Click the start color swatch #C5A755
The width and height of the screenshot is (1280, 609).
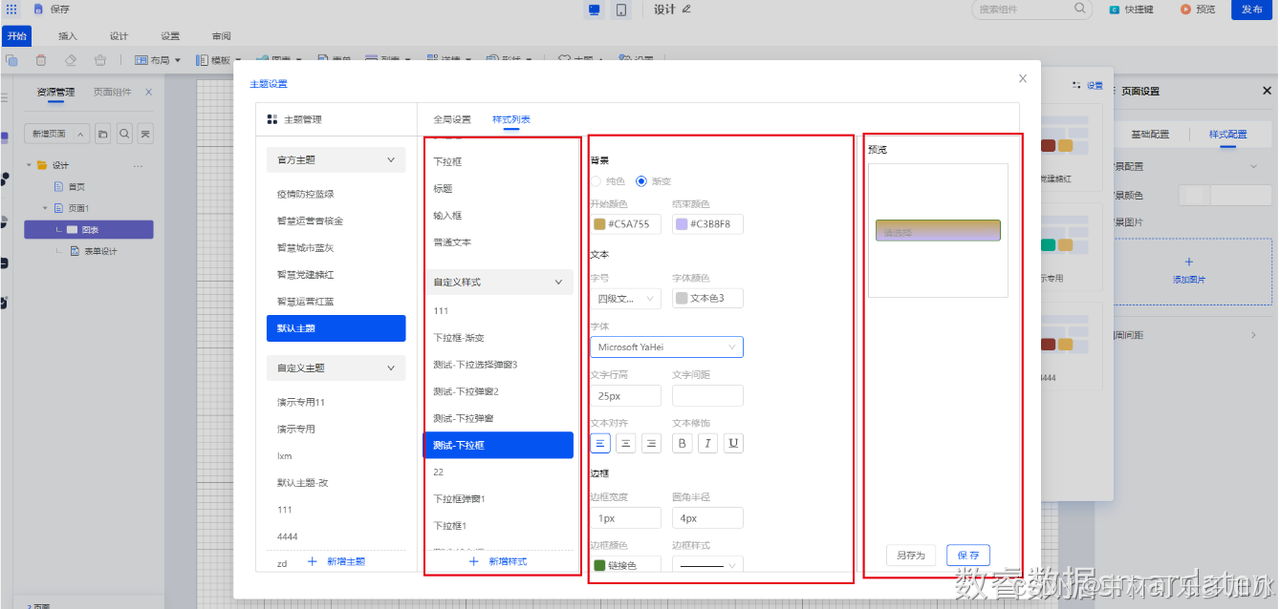600,225
